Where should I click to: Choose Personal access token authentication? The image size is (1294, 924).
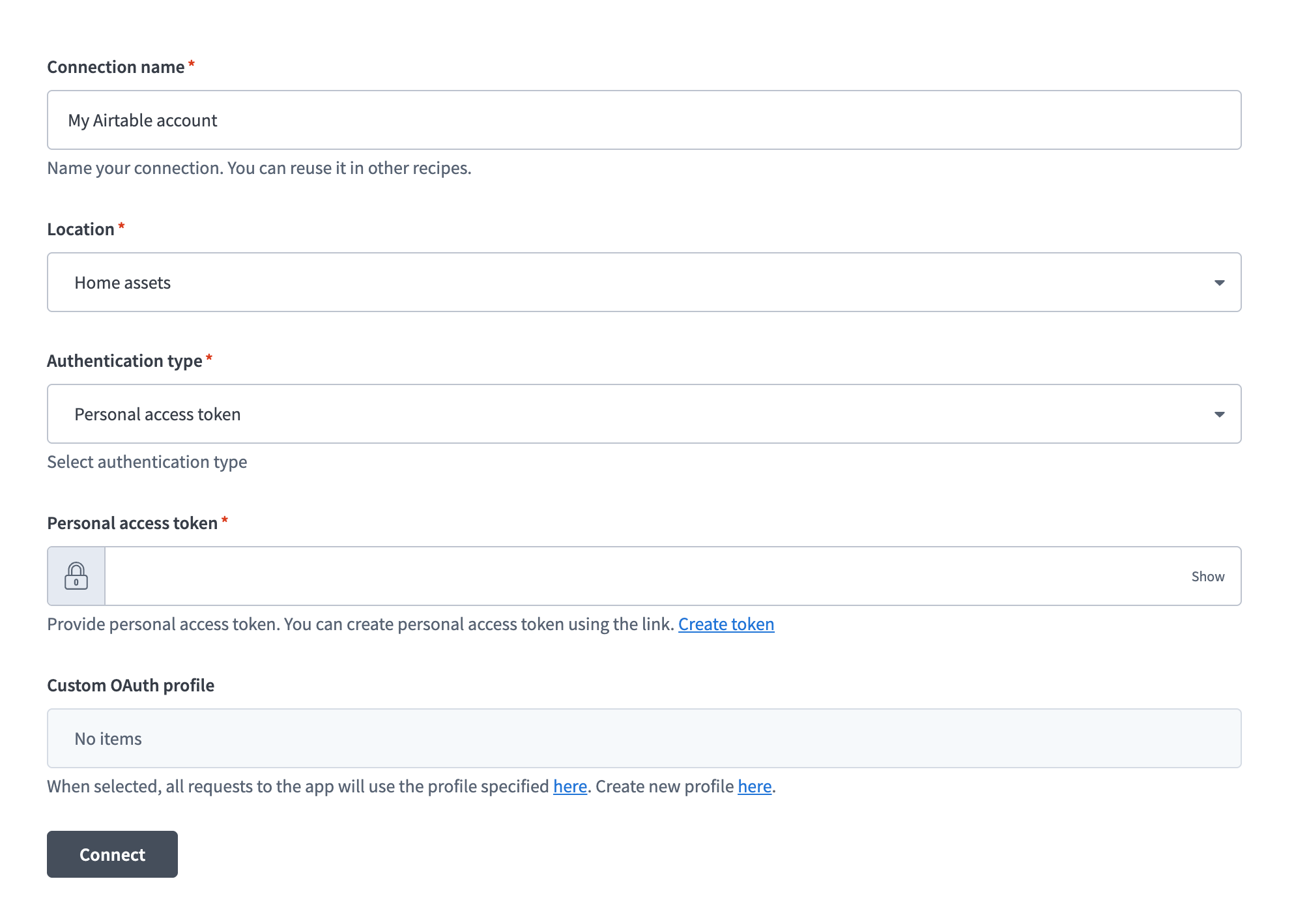click(x=157, y=414)
